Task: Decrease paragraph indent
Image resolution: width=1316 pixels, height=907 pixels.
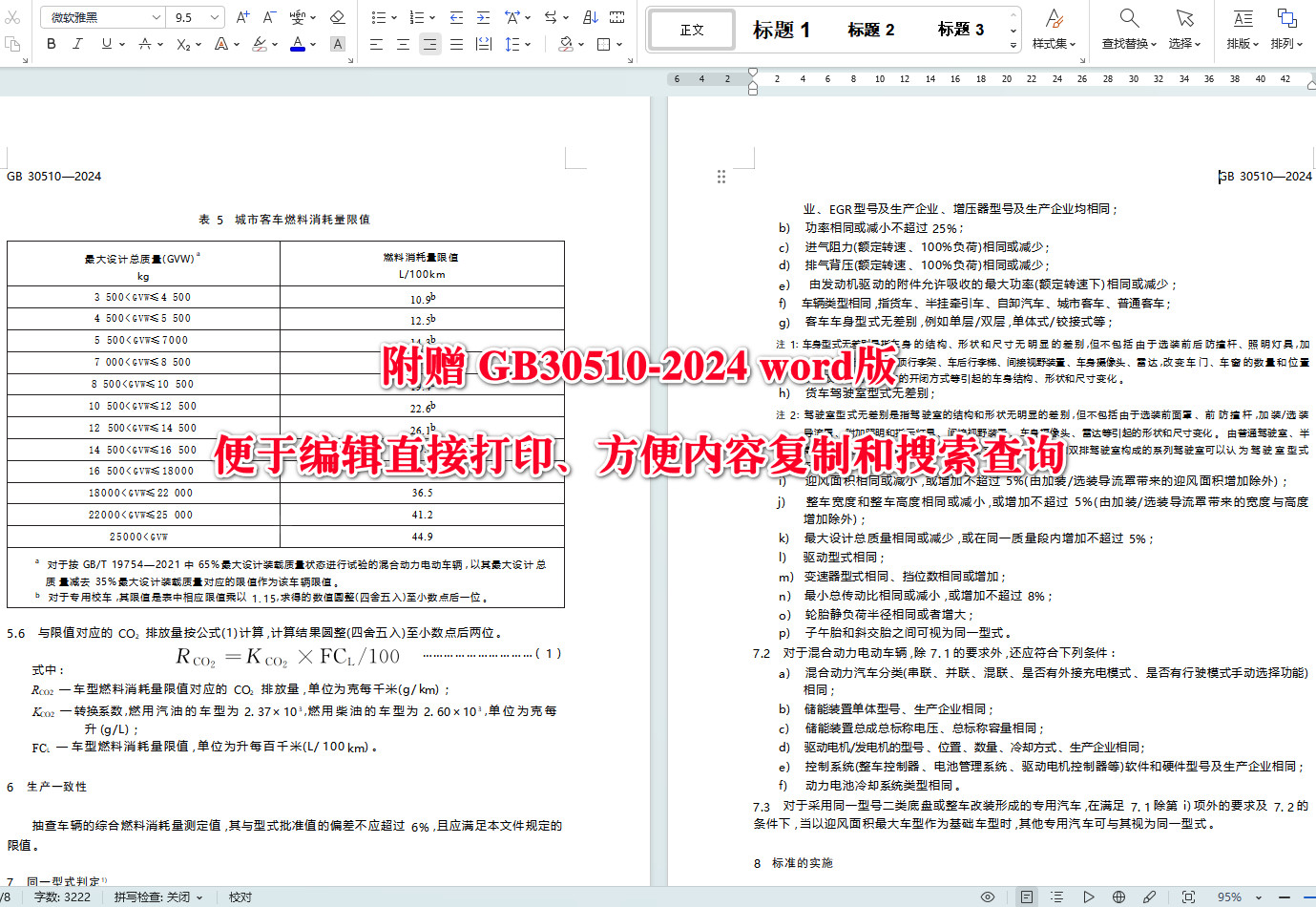Action: click(457, 17)
